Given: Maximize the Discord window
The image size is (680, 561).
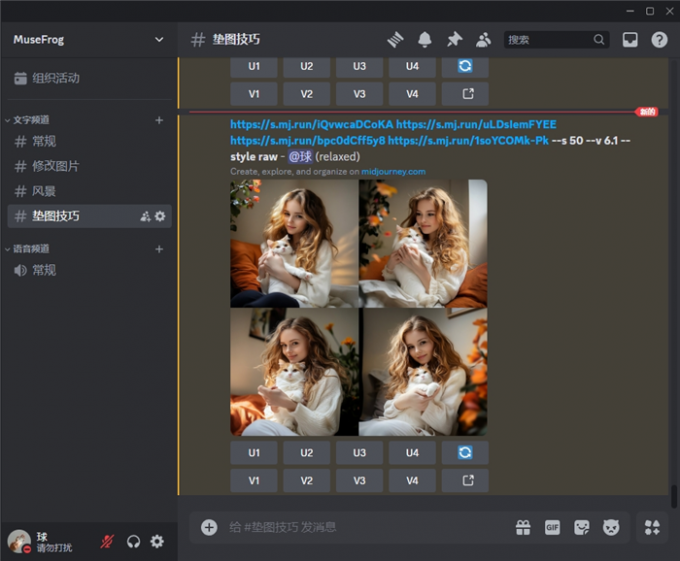Looking at the screenshot, I should 650,11.
